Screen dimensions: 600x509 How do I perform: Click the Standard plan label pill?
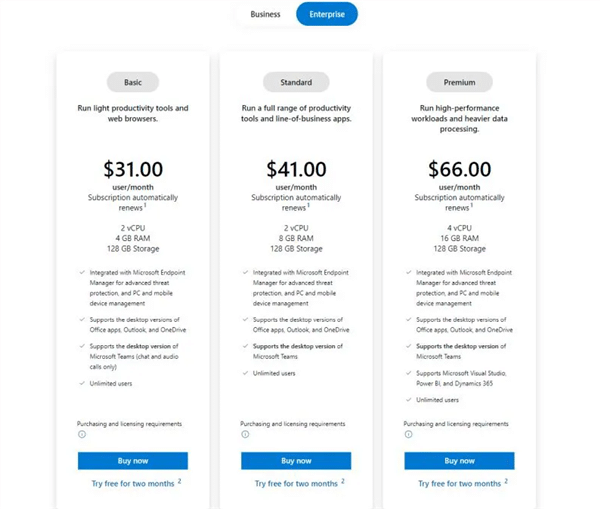pos(296,82)
